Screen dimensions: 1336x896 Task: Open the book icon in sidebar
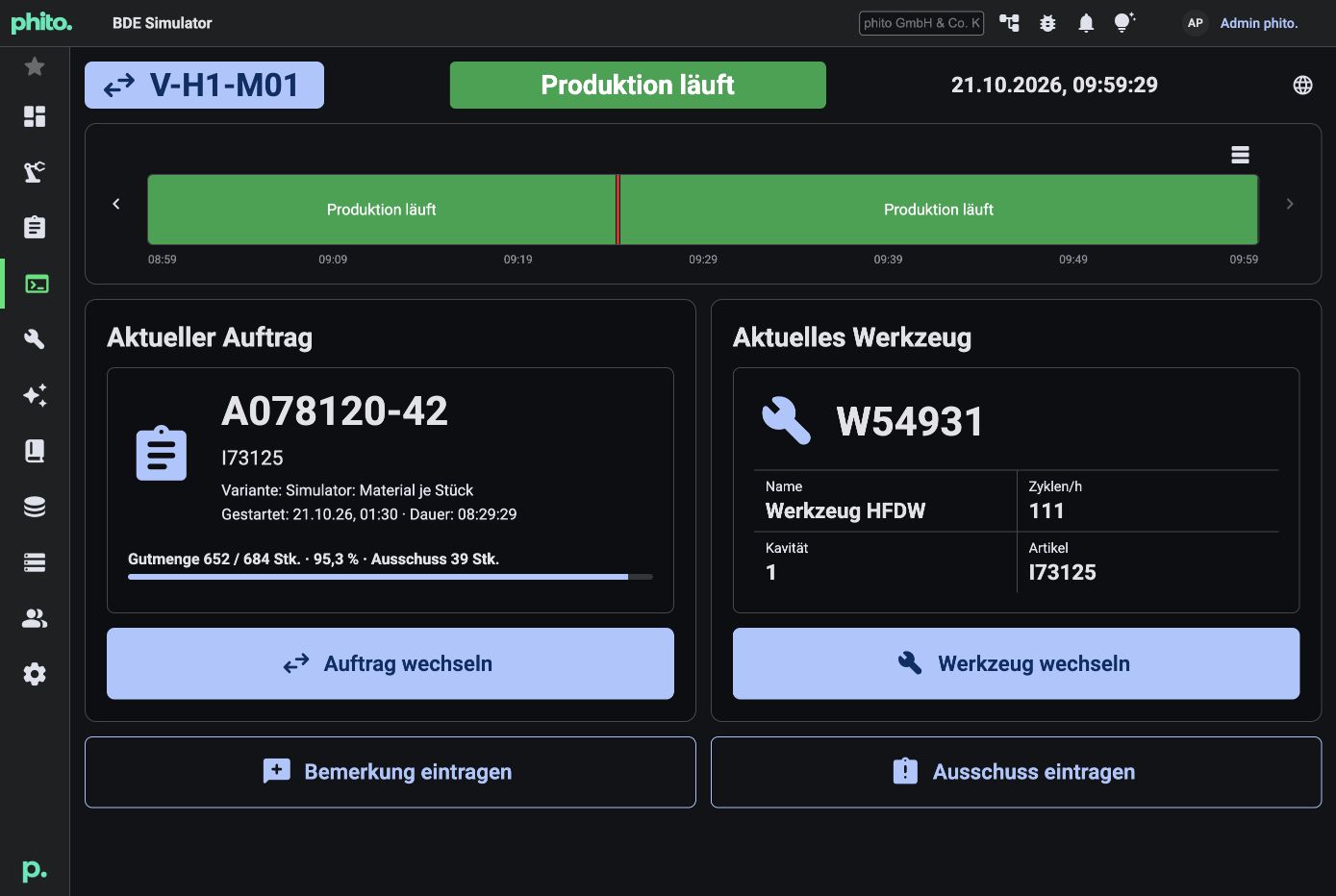(x=35, y=451)
